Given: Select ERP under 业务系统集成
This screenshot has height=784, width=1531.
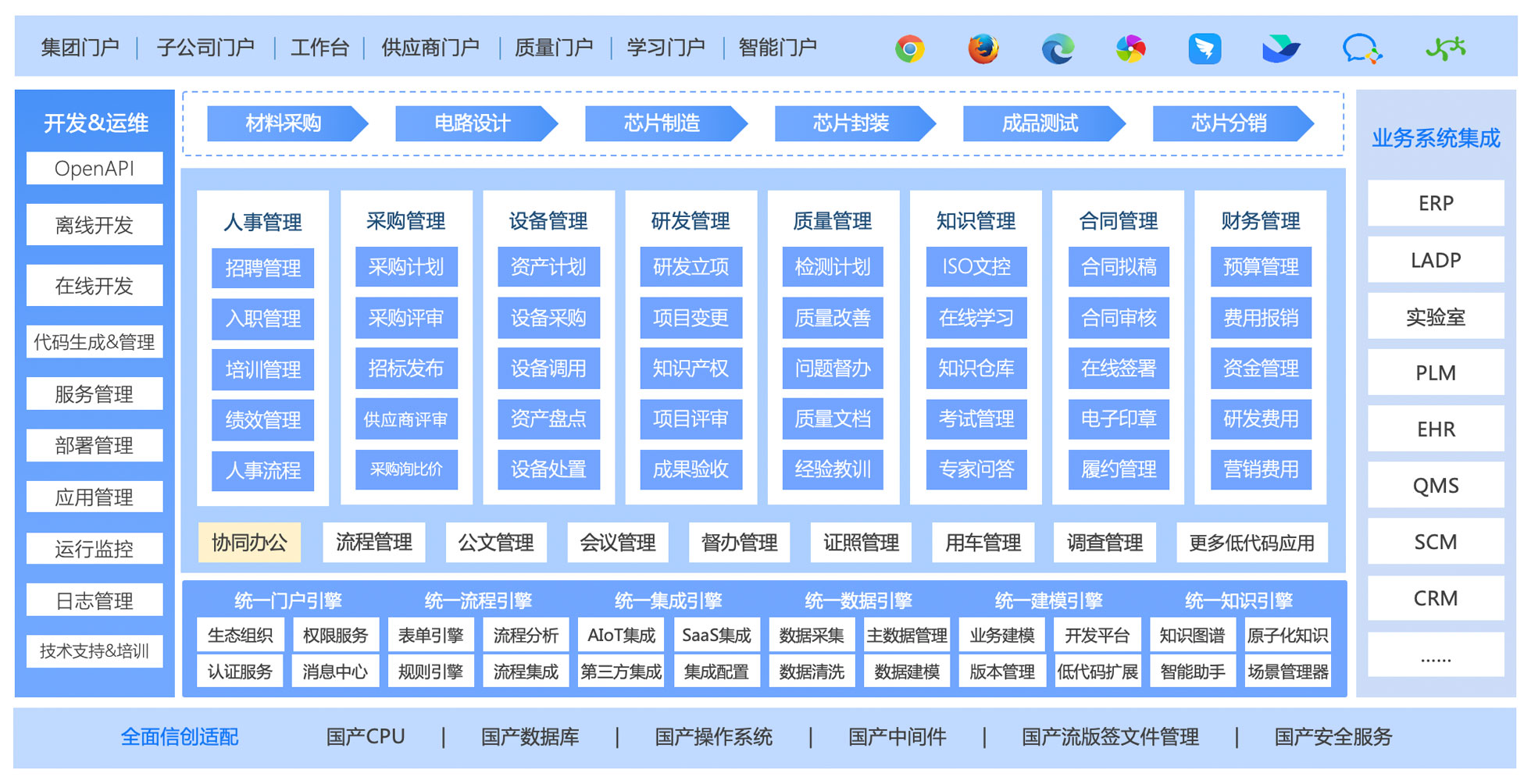Looking at the screenshot, I should [x=1435, y=204].
